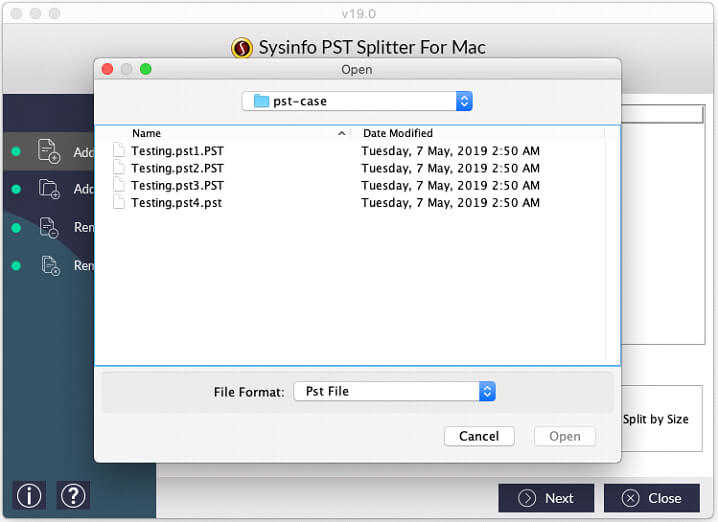Click the Remove File sidebar icon
Screen dimensions: 718x522
pyautogui.click(x=49, y=227)
